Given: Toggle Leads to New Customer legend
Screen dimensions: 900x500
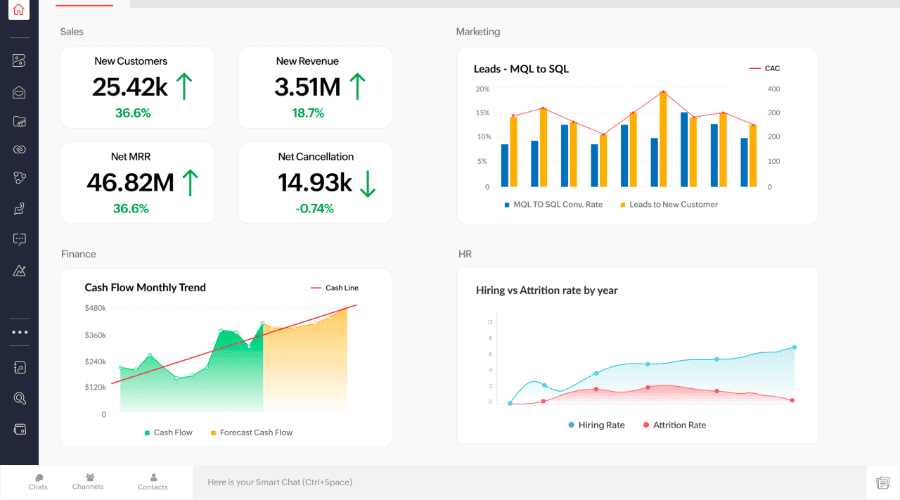Looking at the screenshot, I should point(669,204).
